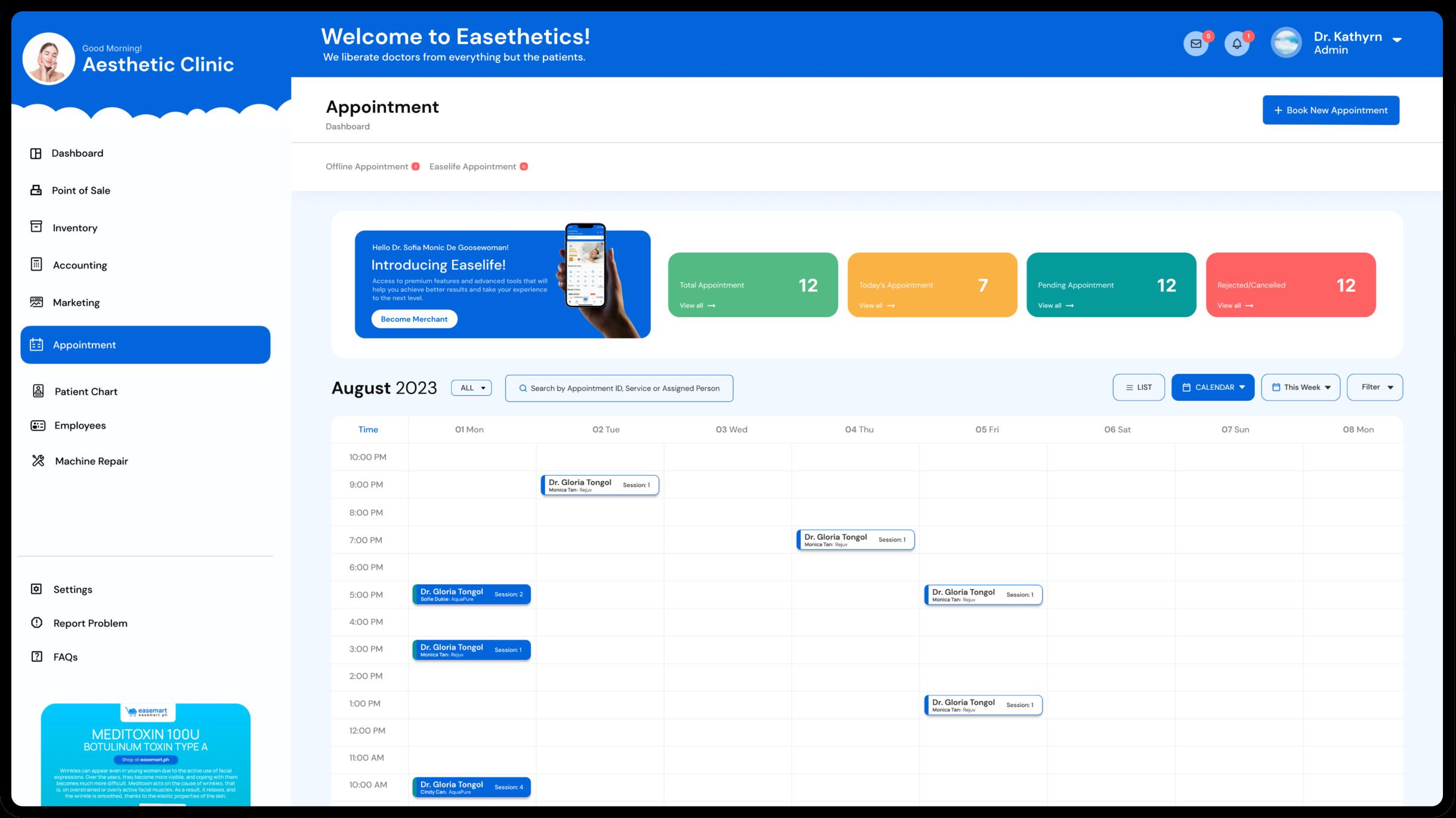The image size is (1456, 818).
Task: Open the This Week range dropdown
Action: tap(1300, 388)
